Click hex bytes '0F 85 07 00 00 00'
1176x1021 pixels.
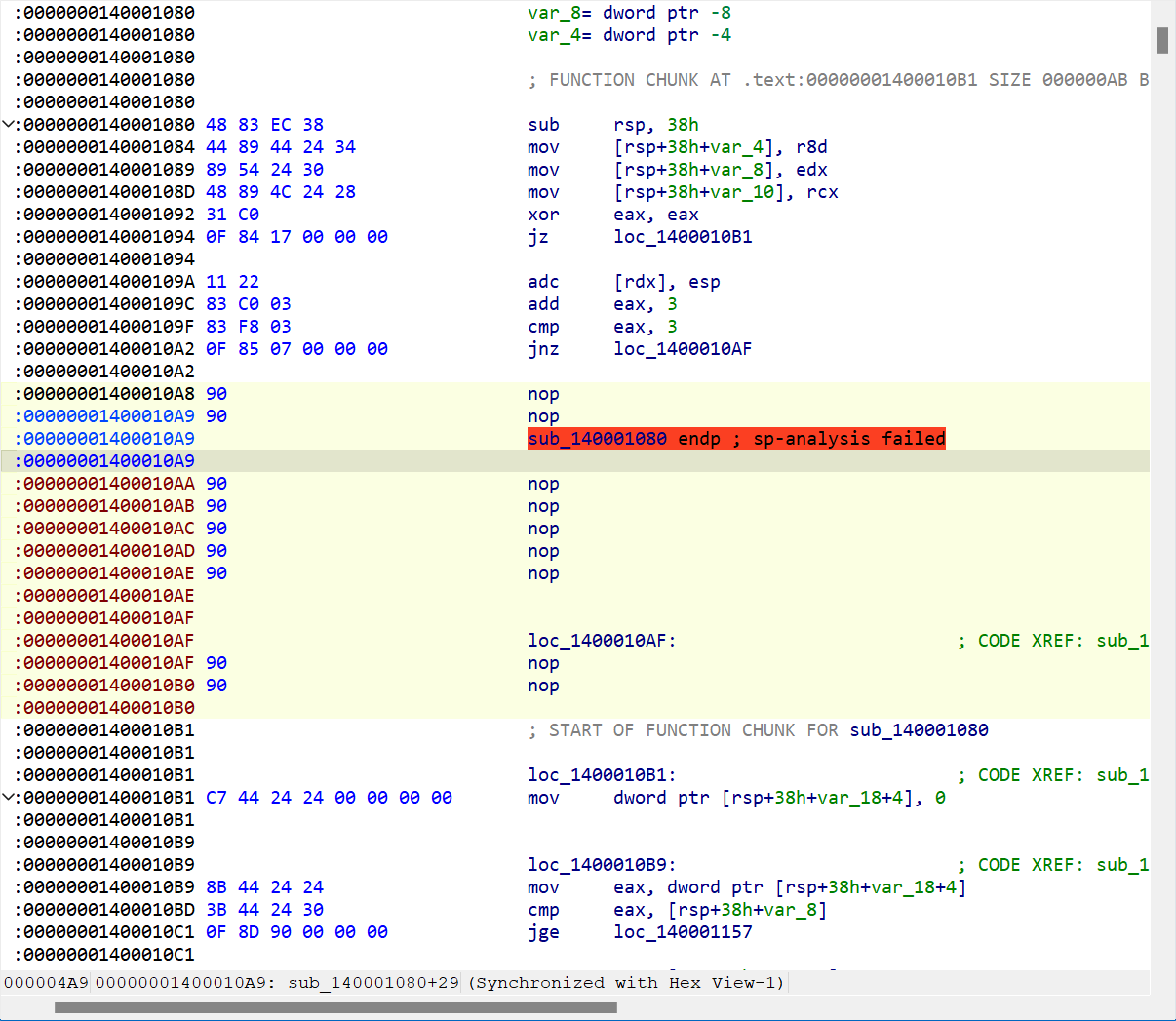coord(296,349)
